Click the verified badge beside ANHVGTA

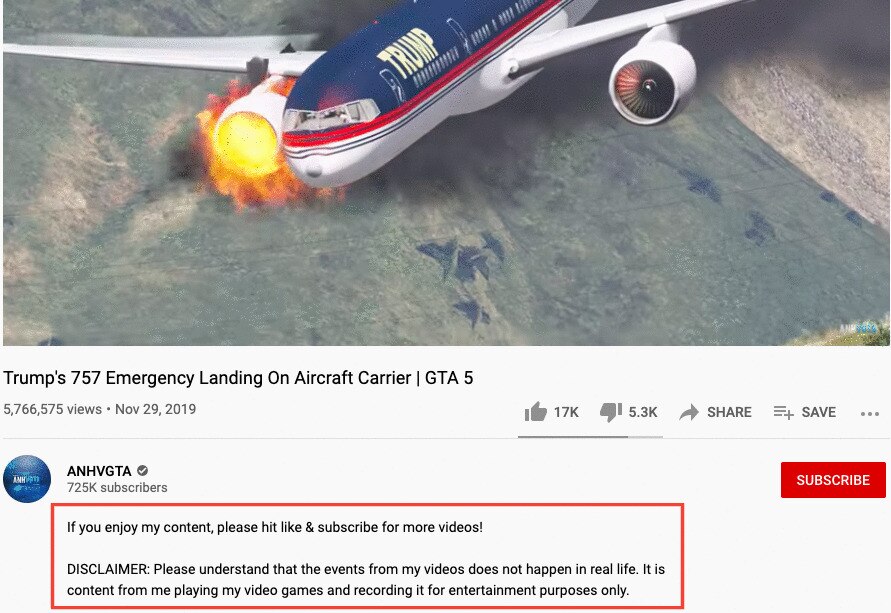(143, 470)
